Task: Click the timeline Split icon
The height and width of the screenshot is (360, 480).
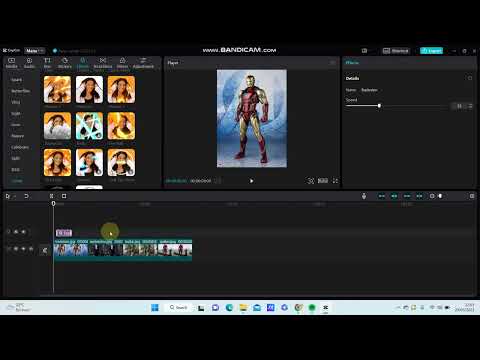Action: 51,196
